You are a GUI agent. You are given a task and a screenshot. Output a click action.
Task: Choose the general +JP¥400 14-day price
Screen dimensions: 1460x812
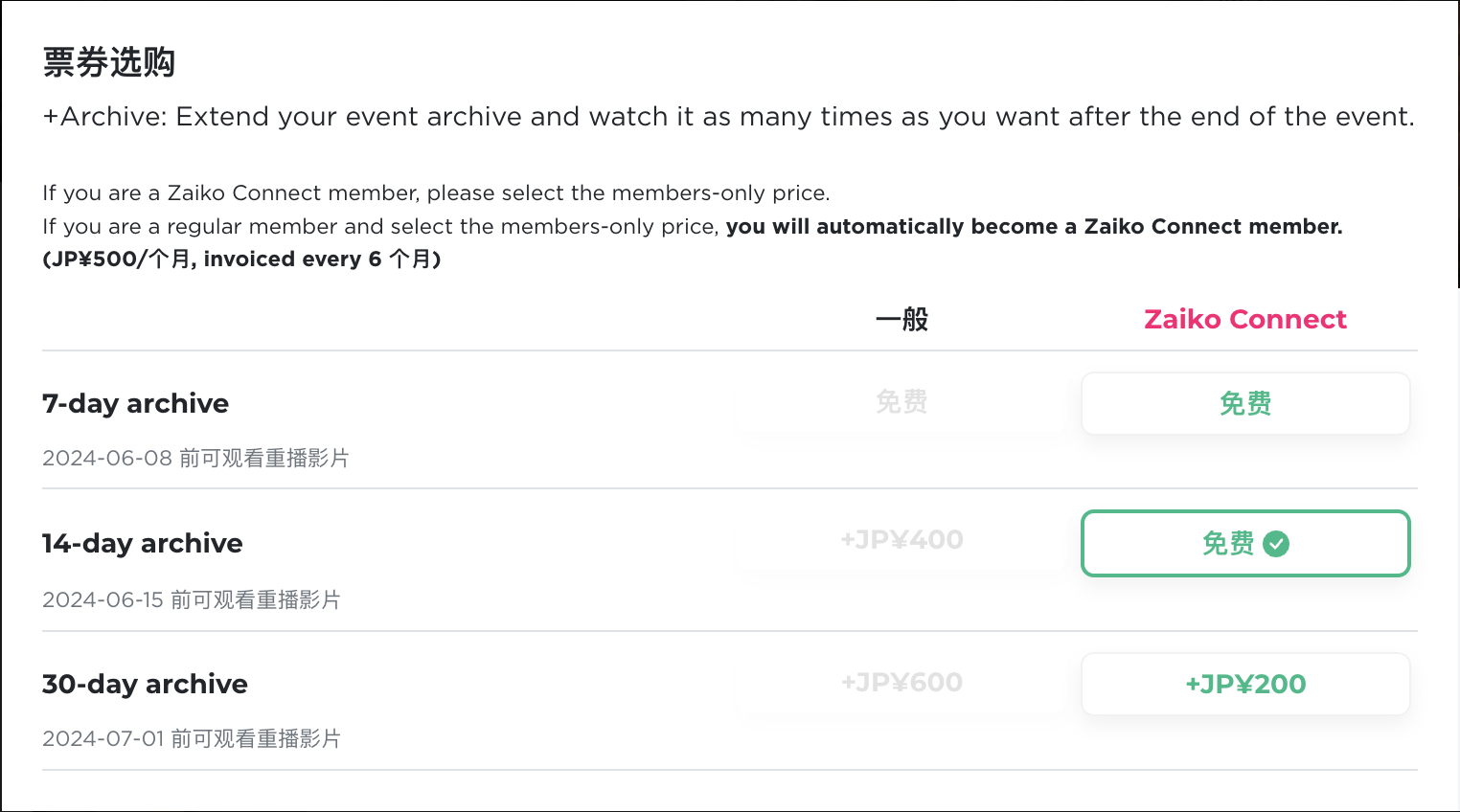[x=901, y=540]
